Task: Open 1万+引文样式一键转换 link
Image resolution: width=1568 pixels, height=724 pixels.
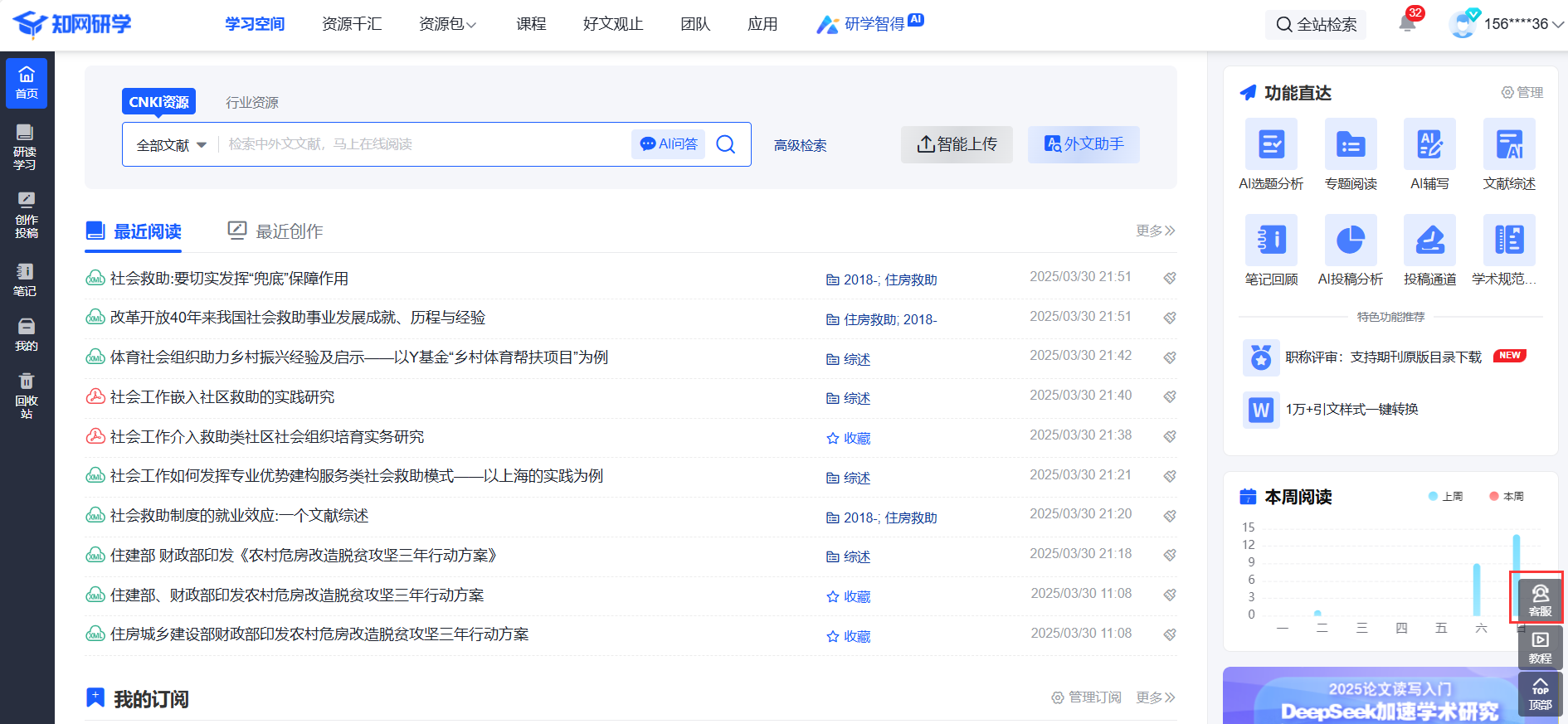Action: pos(1332,409)
